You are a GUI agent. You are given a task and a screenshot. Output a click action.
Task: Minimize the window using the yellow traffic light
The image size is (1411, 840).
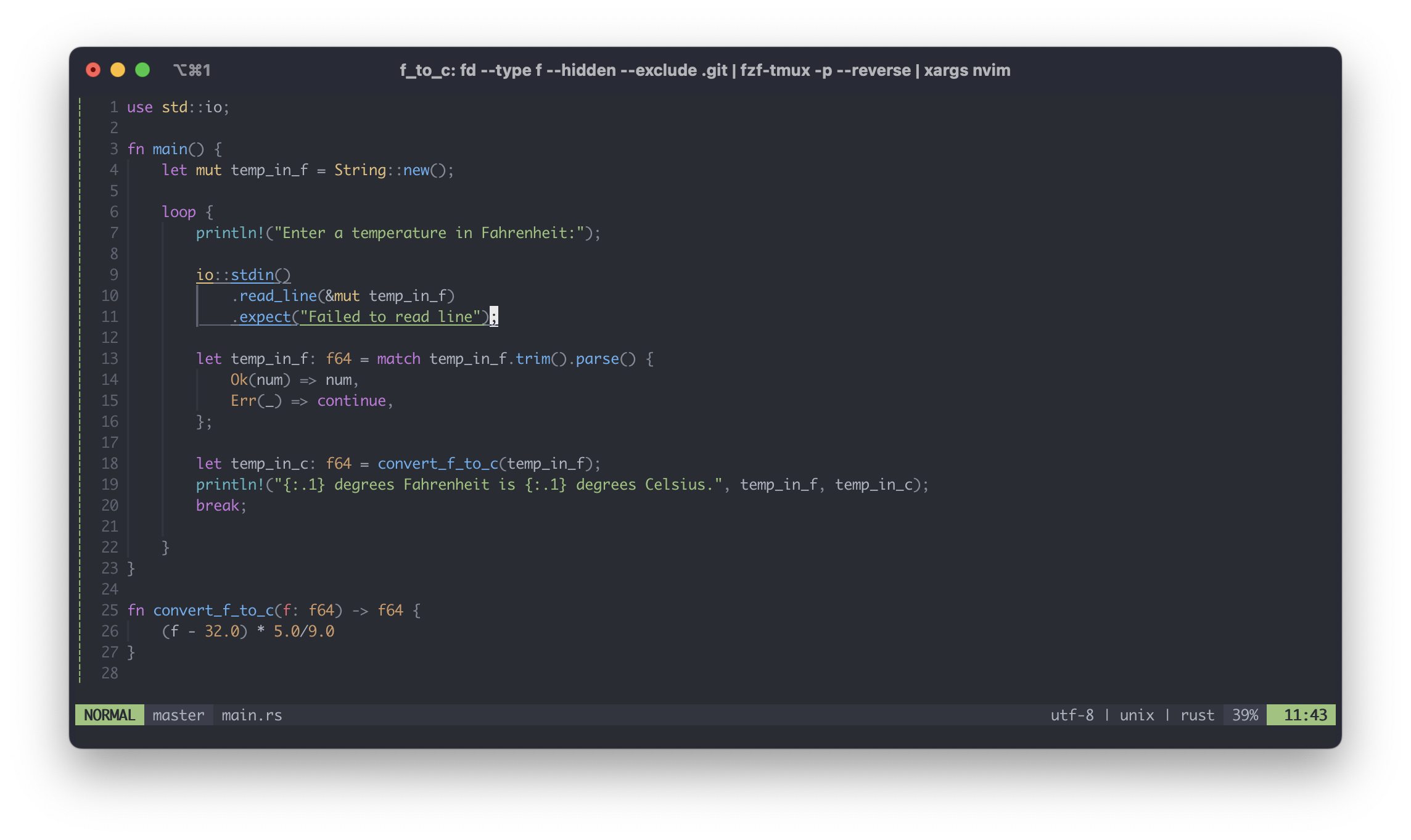pyautogui.click(x=118, y=70)
